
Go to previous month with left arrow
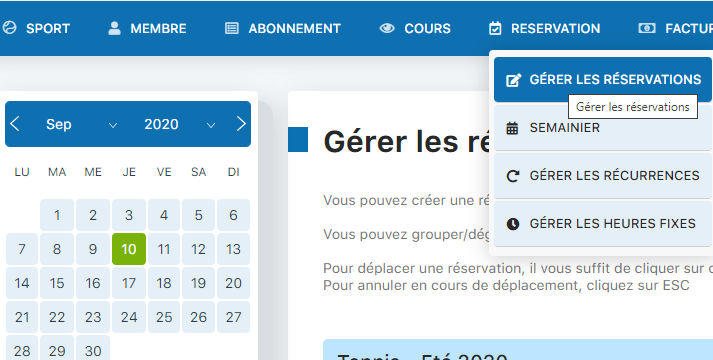pyautogui.click(x=15, y=124)
